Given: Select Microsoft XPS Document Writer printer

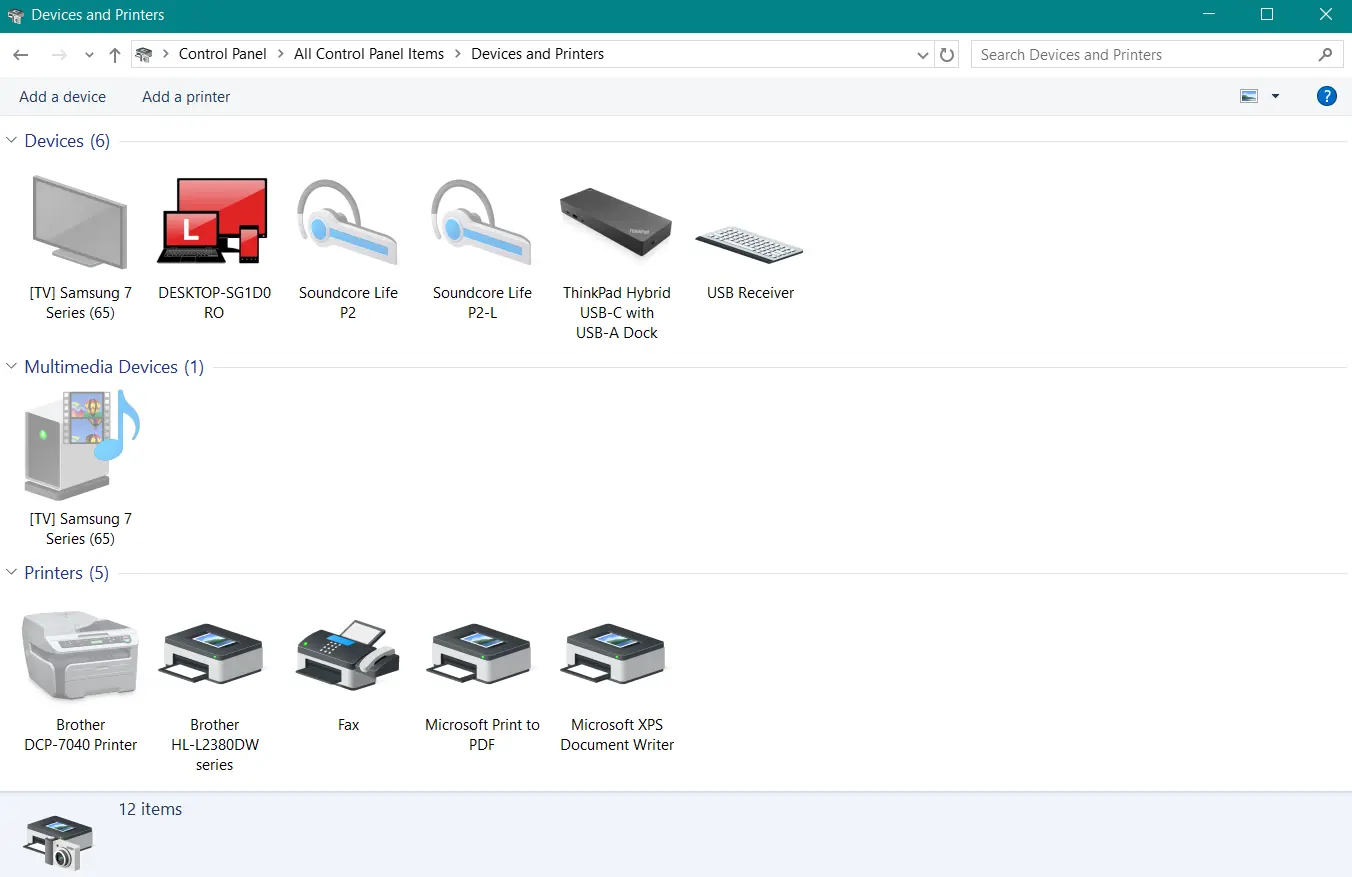Looking at the screenshot, I should pos(616,655).
